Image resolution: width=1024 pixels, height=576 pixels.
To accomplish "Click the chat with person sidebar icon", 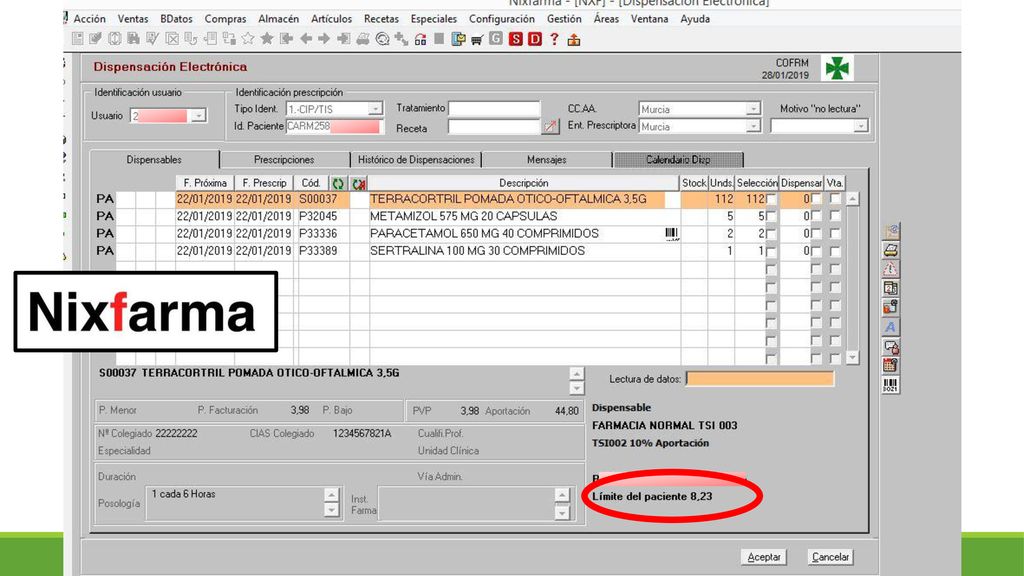I will pos(890,346).
